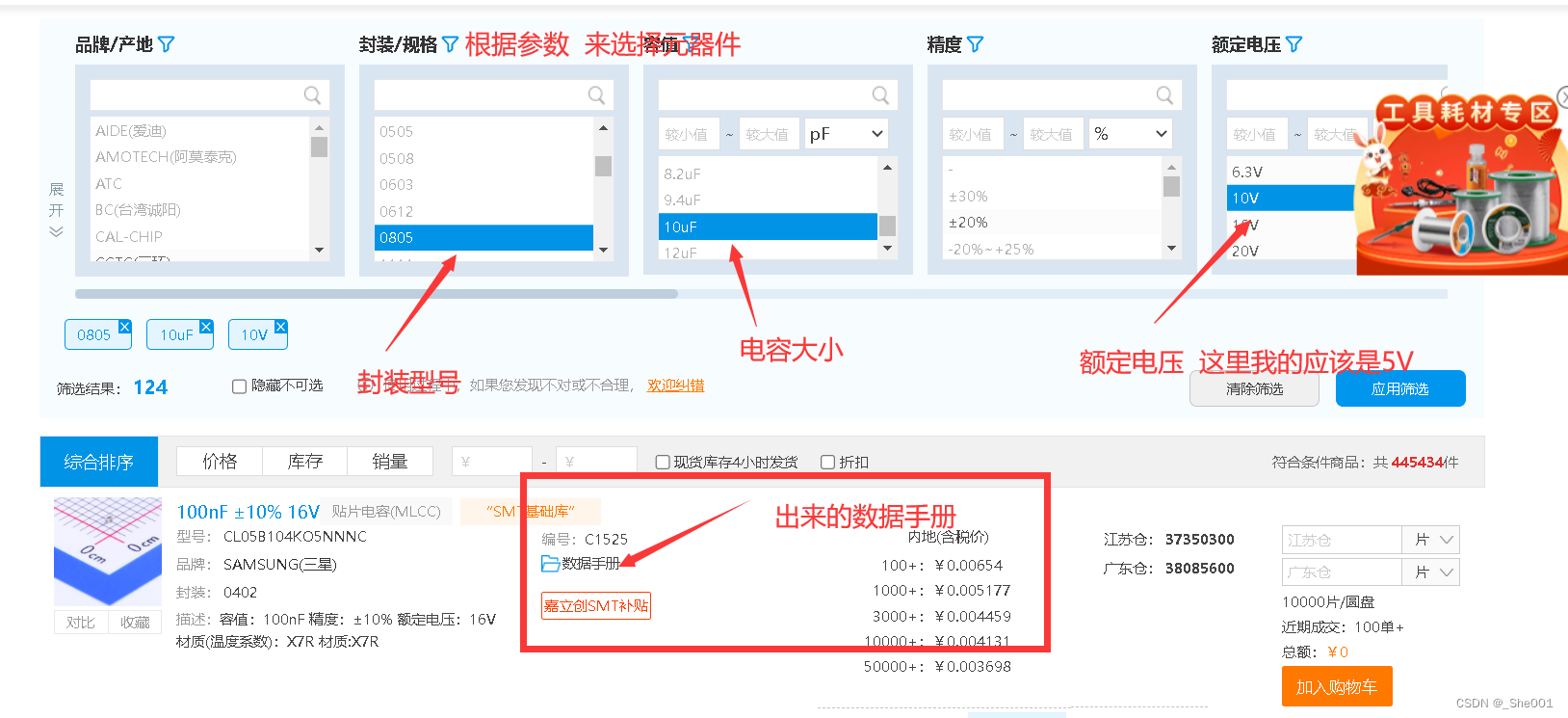This screenshot has width=1568, height=718.
Task: Open the % precision unit dropdown
Action: point(1131,134)
